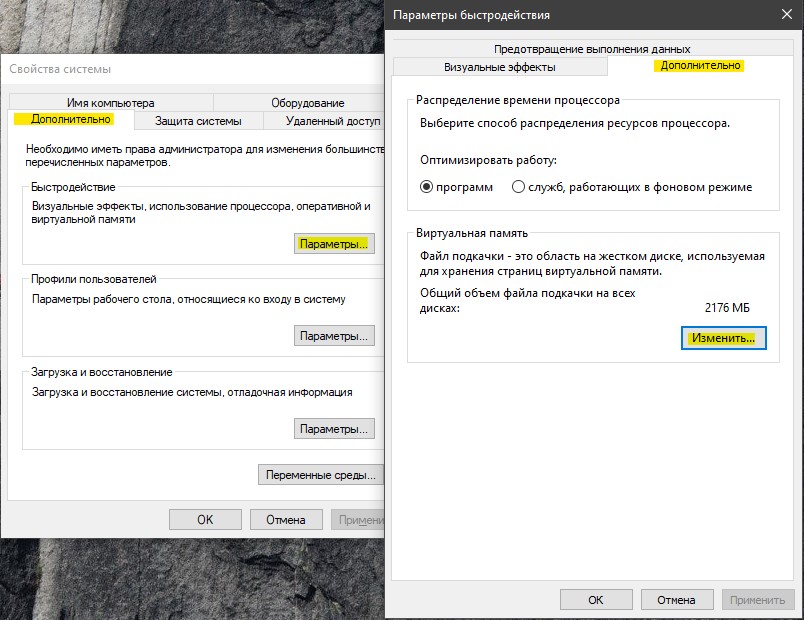Viewport: 804px width, 620px height.
Task: Switch to Предотвращение выполнения данных tab
Action: pos(592,49)
